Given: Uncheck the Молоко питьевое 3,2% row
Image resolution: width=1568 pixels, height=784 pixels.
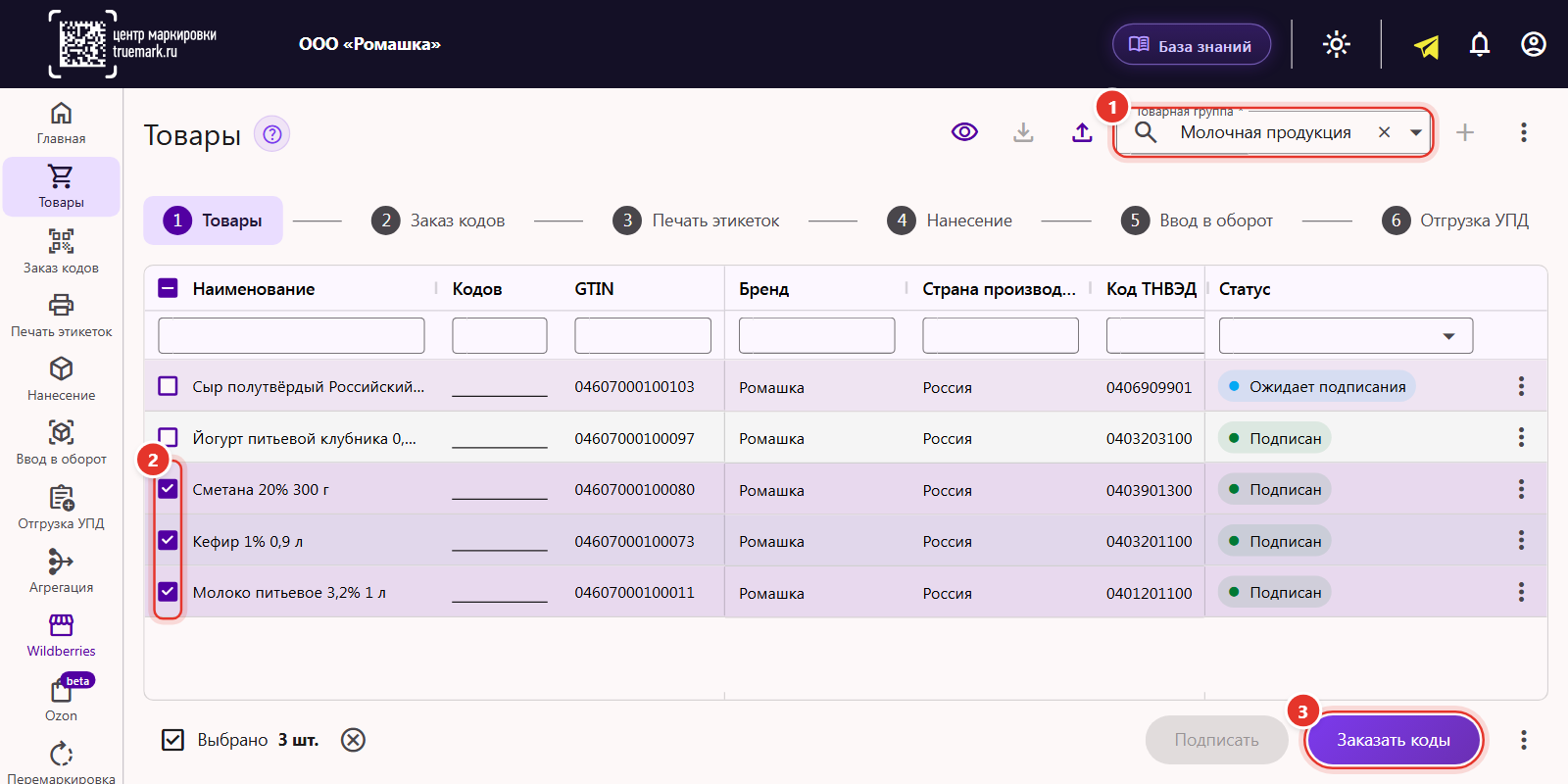Looking at the screenshot, I should 168,592.
